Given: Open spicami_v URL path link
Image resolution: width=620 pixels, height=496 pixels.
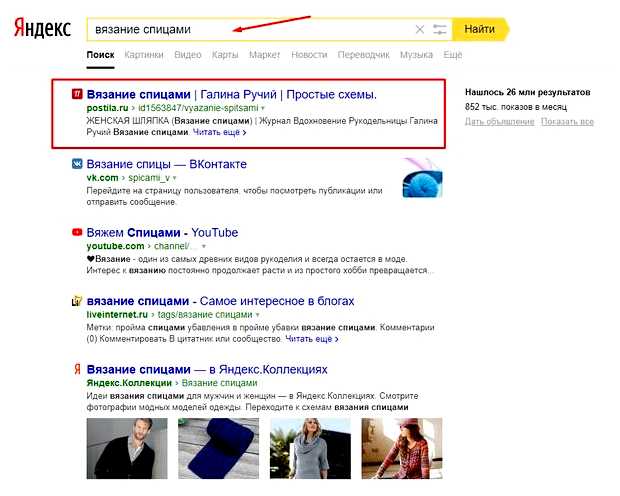Looking at the screenshot, I should (x=149, y=178).
